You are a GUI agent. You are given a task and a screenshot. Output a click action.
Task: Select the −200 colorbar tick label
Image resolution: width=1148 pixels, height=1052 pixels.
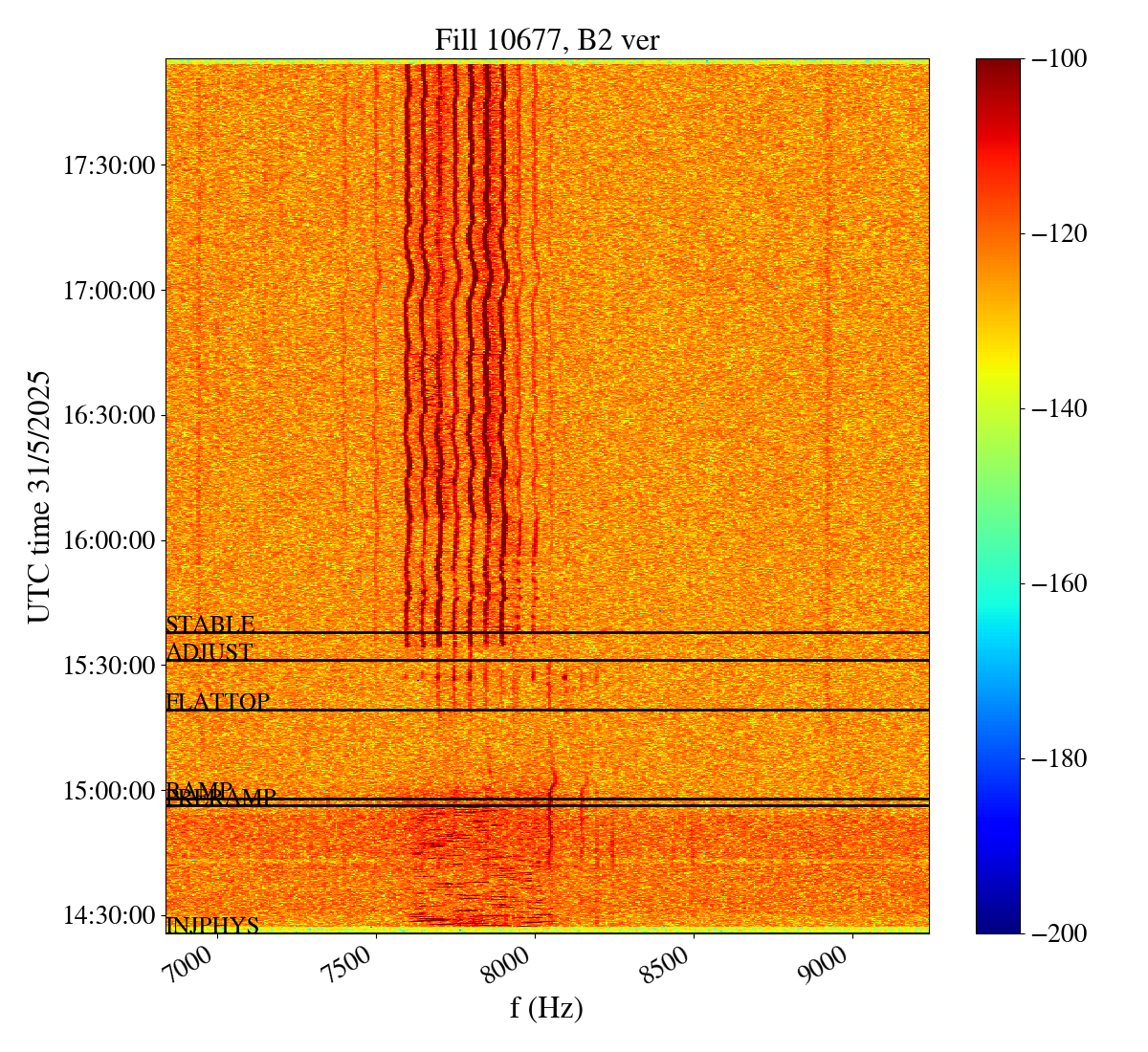[1058, 933]
